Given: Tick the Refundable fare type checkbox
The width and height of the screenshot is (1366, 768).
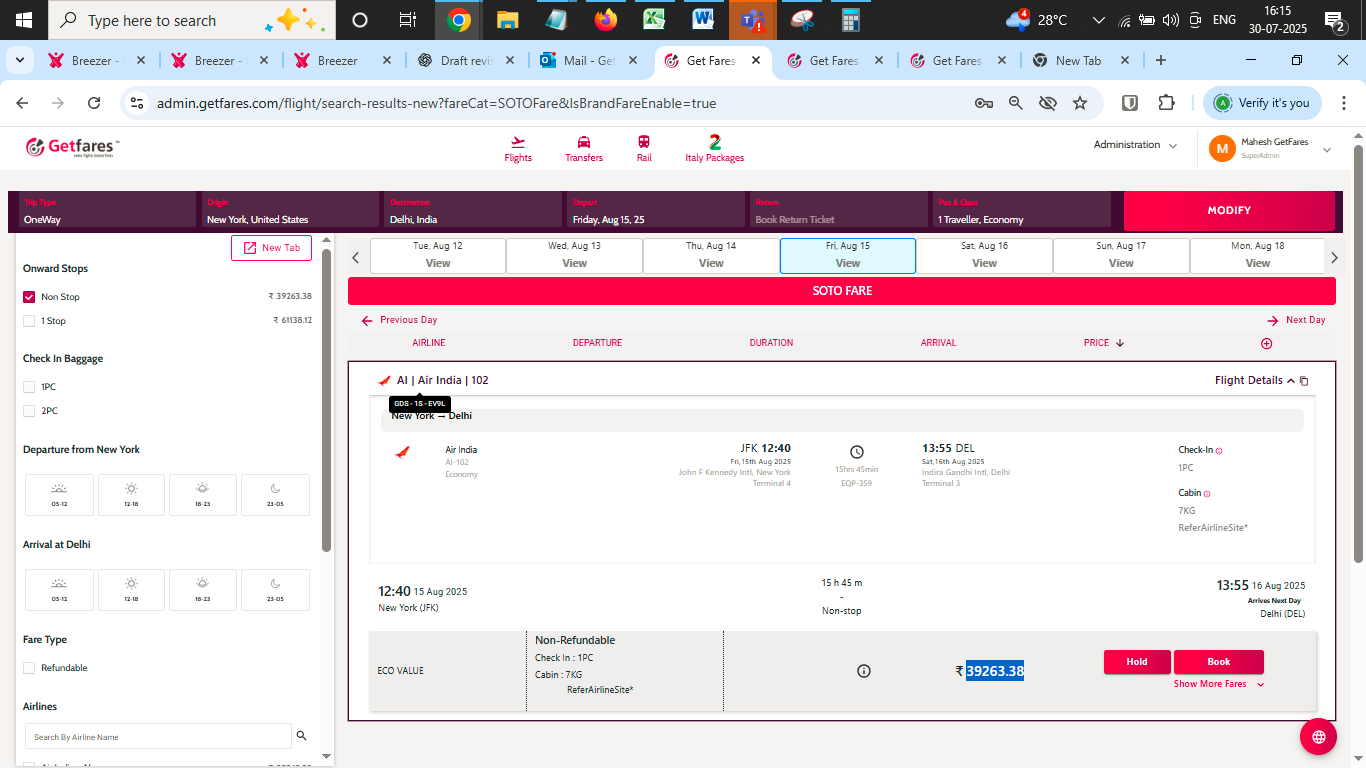Looking at the screenshot, I should pyautogui.click(x=29, y=668).
